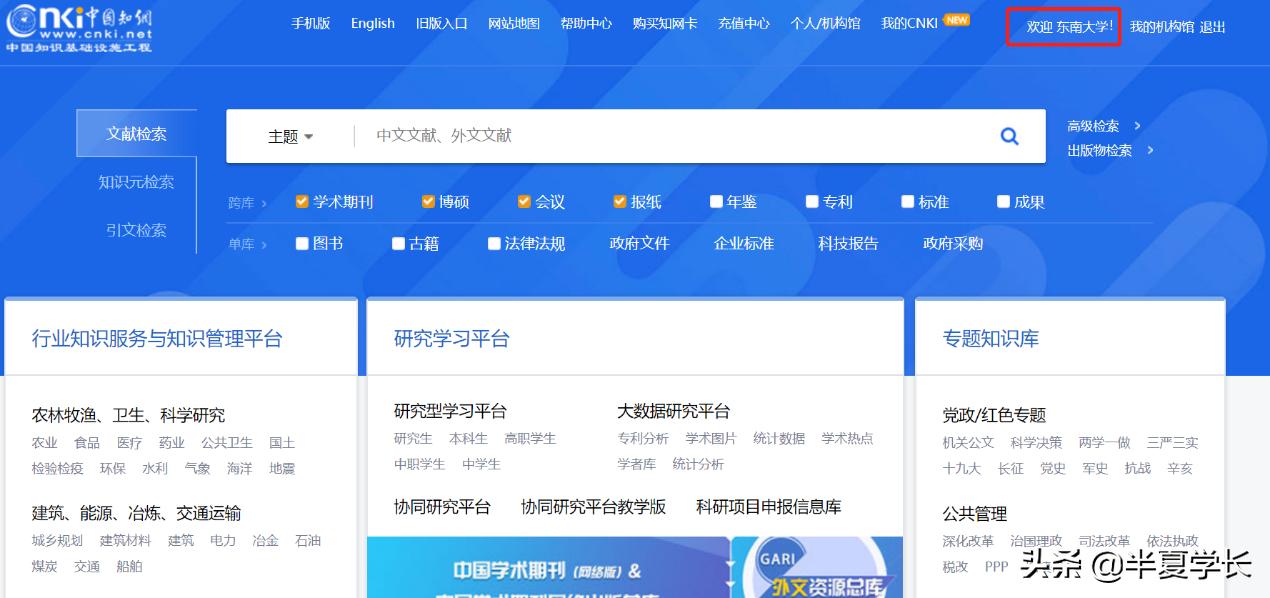Switch to the 引文检索 tab
The image size is (1270, 598).
click(x=136, y=229)
